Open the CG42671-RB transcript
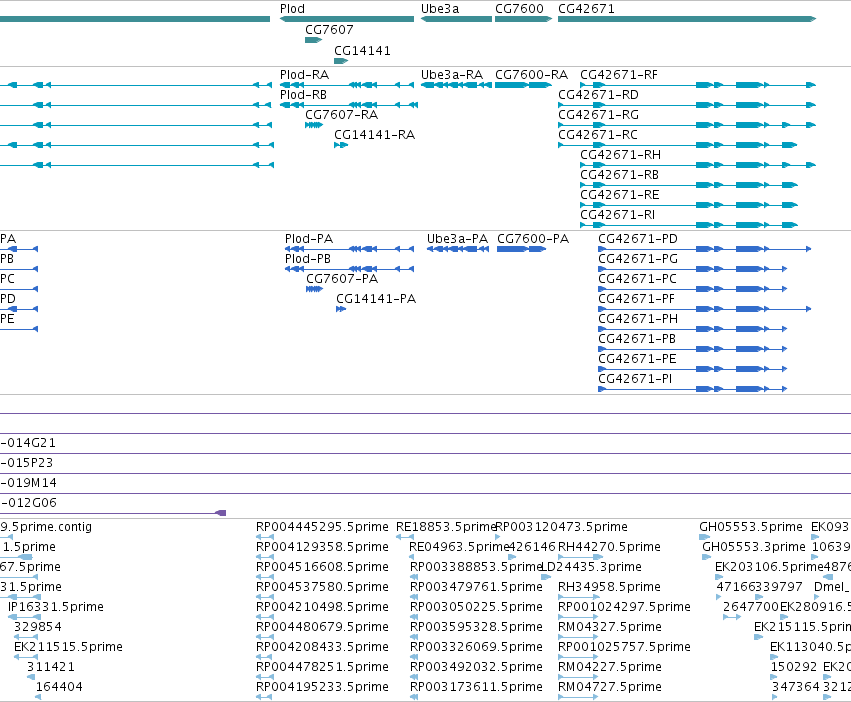Screen dimensions: 851x702 tap(689, 185)
